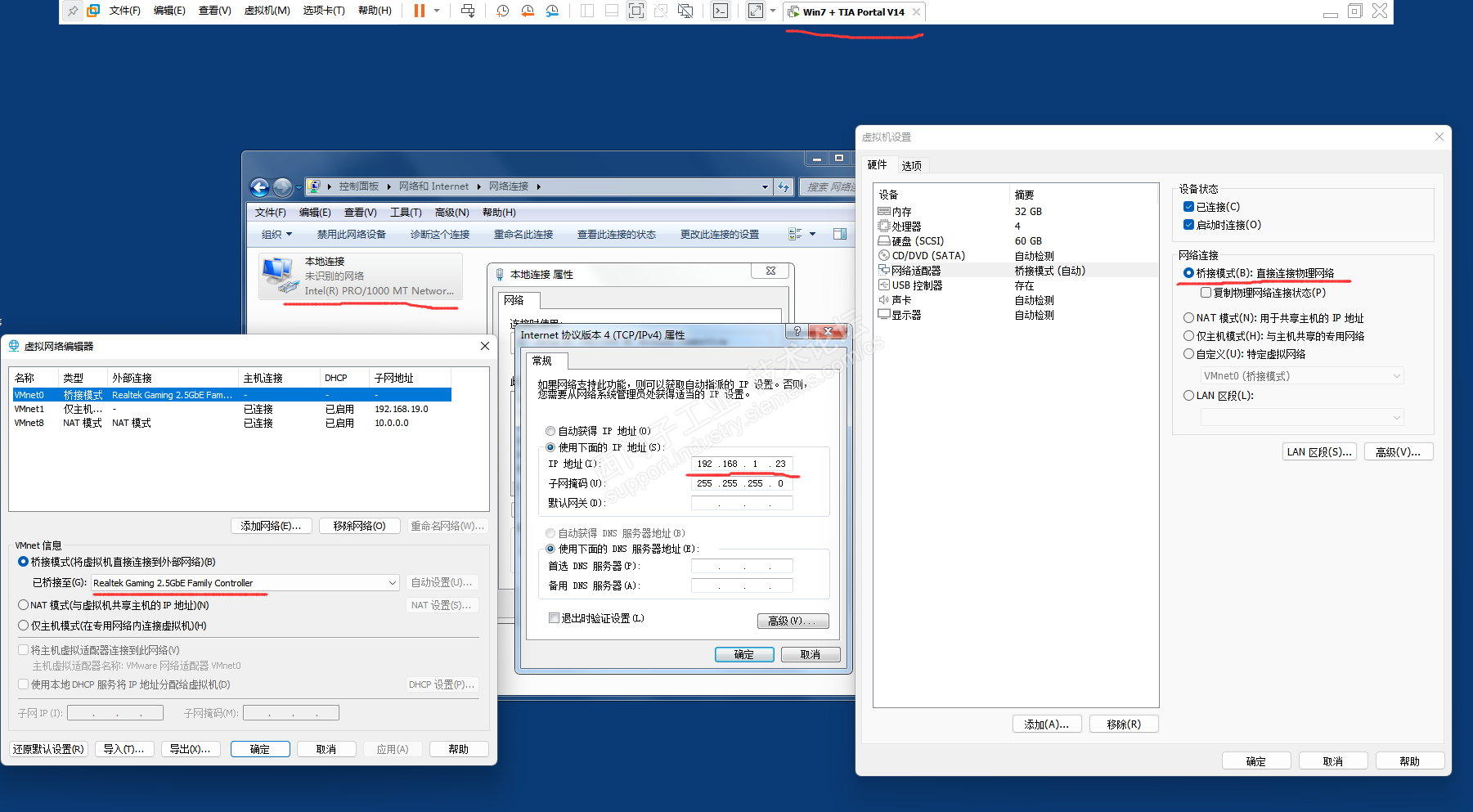Screen dimensions: 1473x812
Task: Open 工具(T) menu in network connections
Action: click(x=406, y=213)
